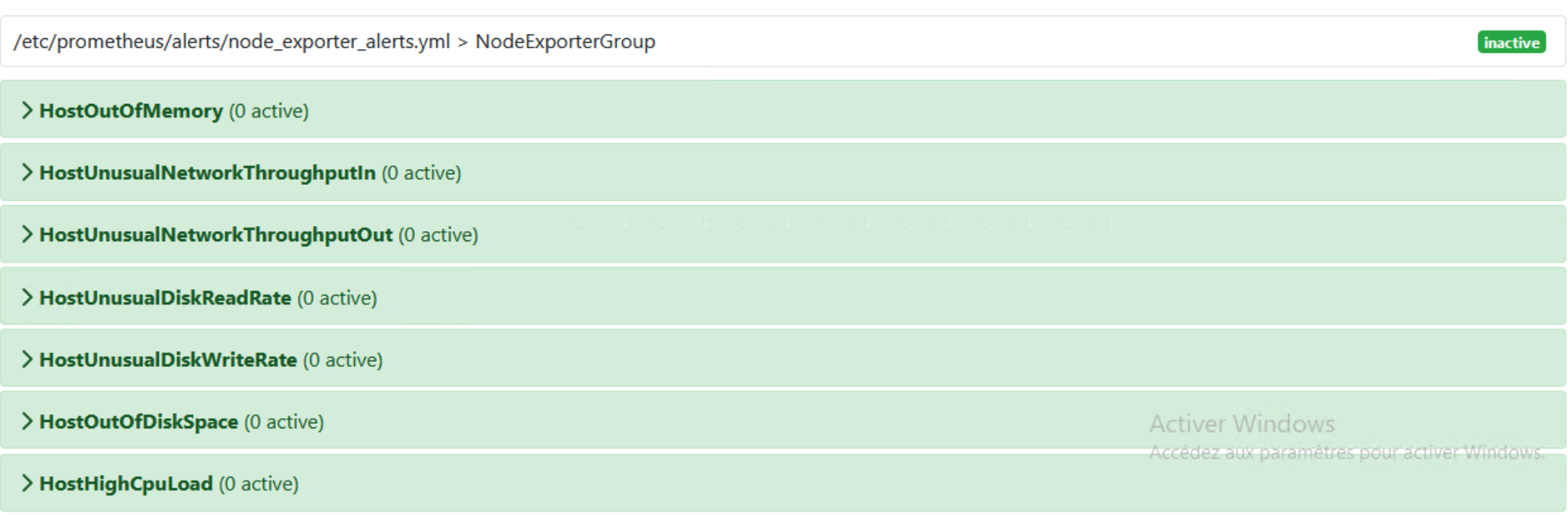Click the NodeExporterGroup group name
Viewport: 1568px width, 515px height.
click(565, 42)
